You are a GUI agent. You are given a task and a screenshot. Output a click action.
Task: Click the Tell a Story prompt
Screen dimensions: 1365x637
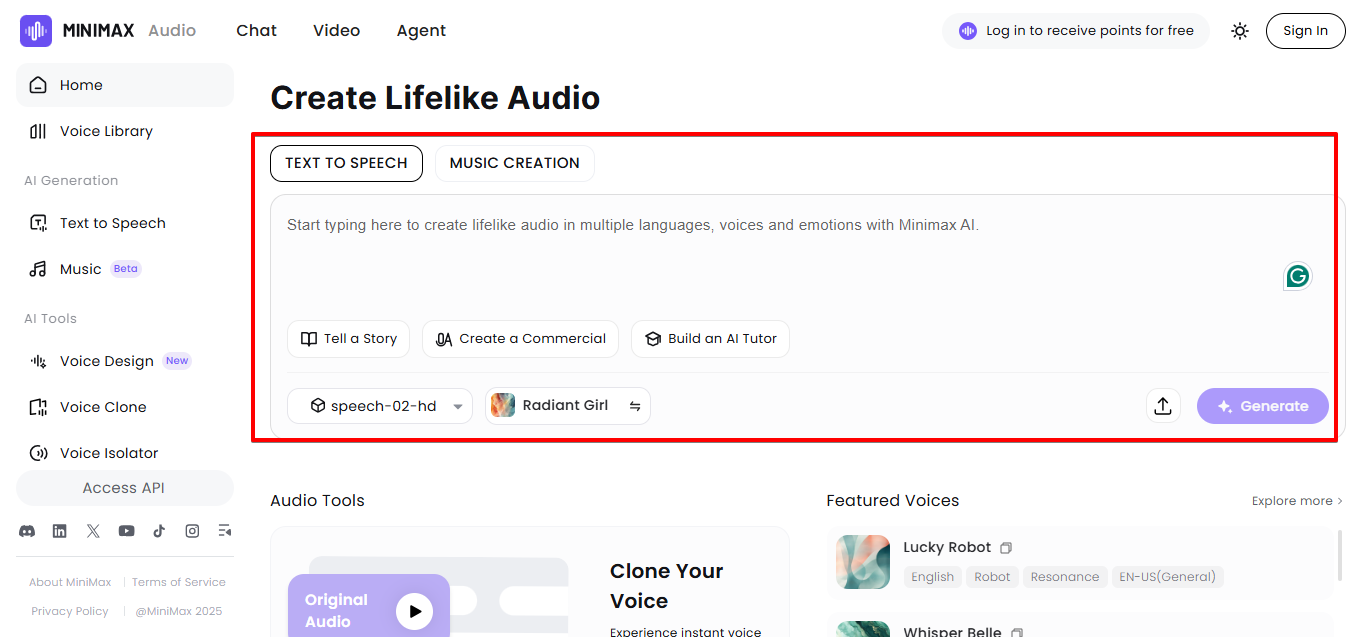click(x=348, y=338)
